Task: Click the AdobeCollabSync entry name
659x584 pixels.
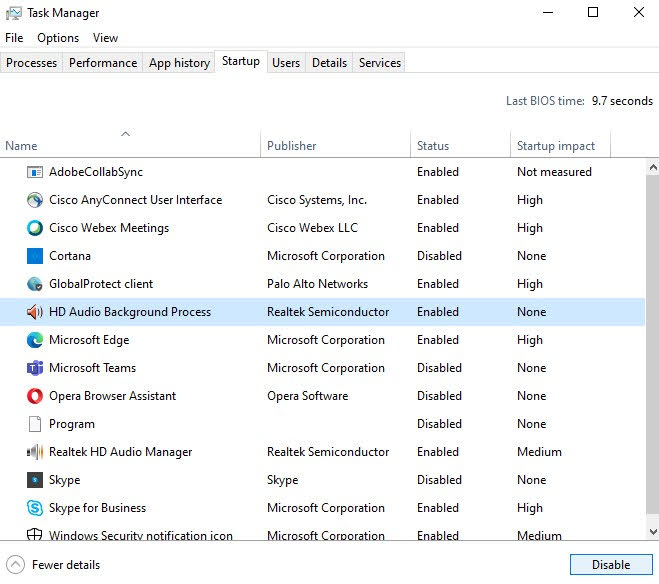Action: pos(96,172)
